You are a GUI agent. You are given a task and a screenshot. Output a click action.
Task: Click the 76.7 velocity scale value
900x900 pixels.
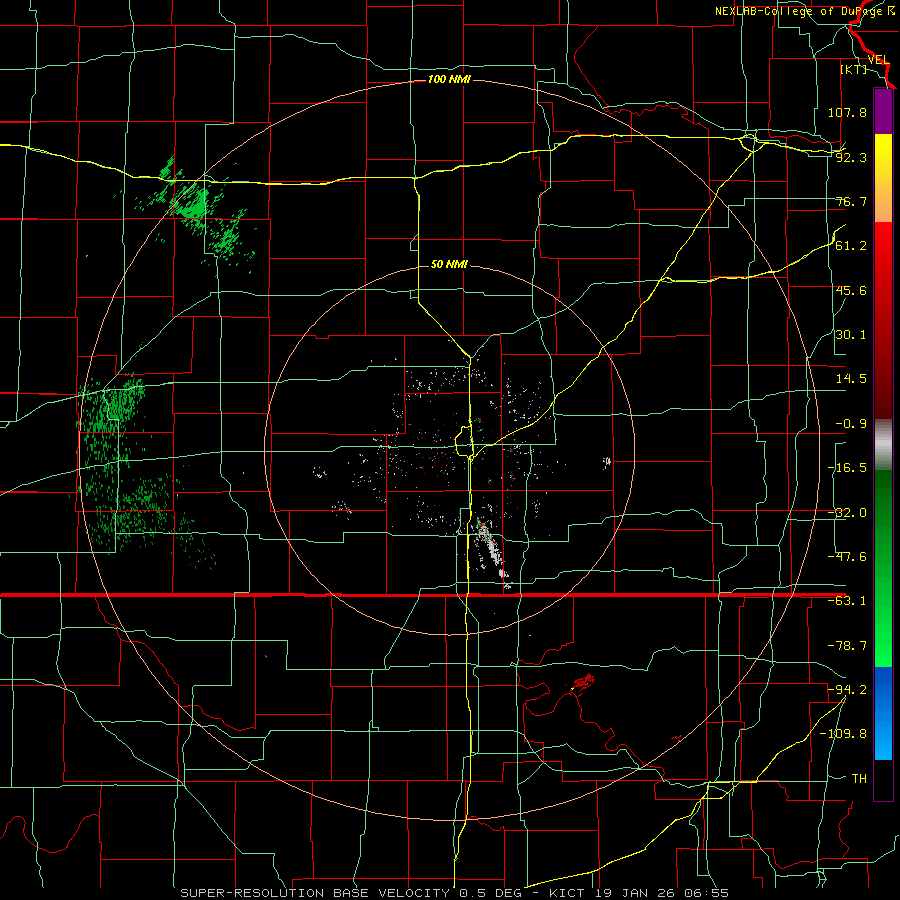851,201
